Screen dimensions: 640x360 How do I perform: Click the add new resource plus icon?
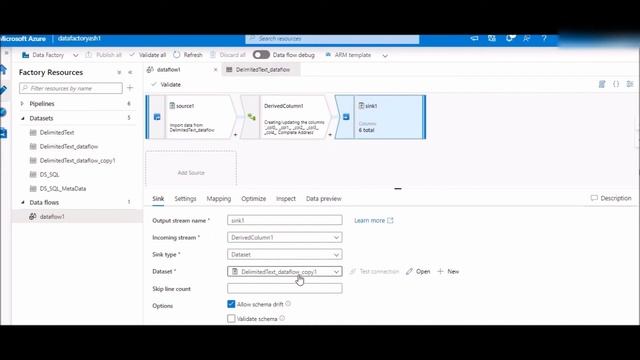pos(130,88)
